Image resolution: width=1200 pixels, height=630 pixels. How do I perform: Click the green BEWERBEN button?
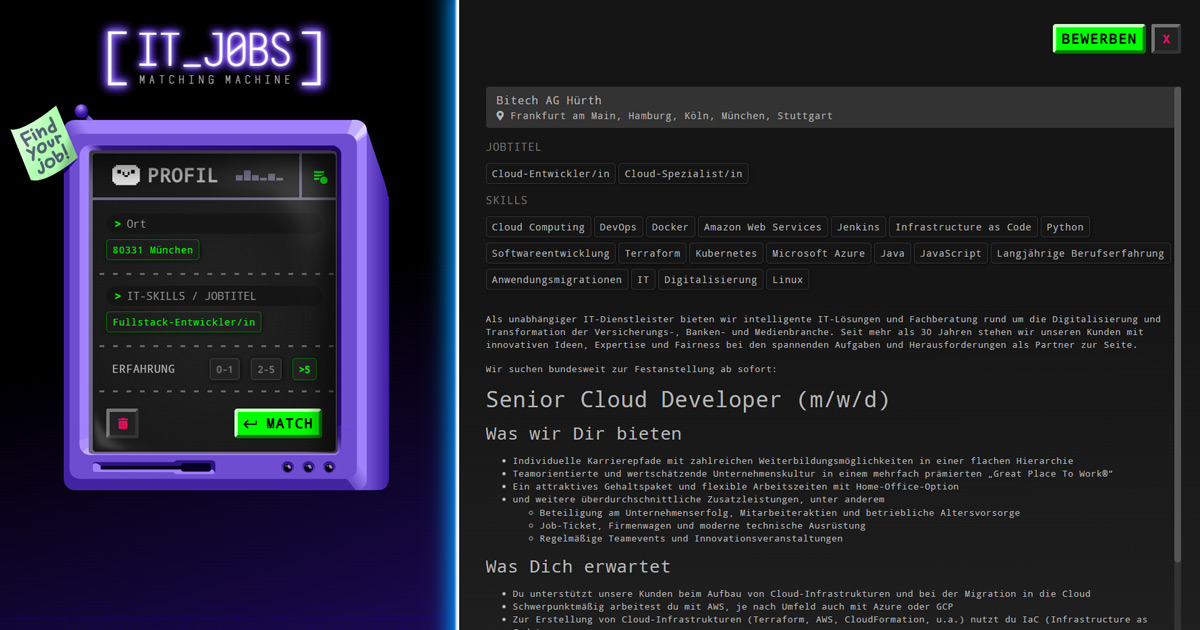[x=1099, y=39]
